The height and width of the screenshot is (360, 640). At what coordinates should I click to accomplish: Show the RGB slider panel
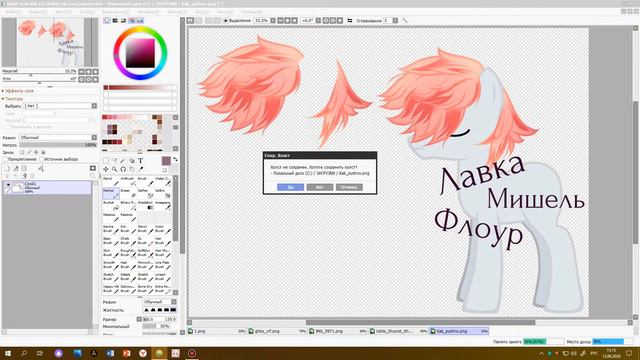click(115, 20)
